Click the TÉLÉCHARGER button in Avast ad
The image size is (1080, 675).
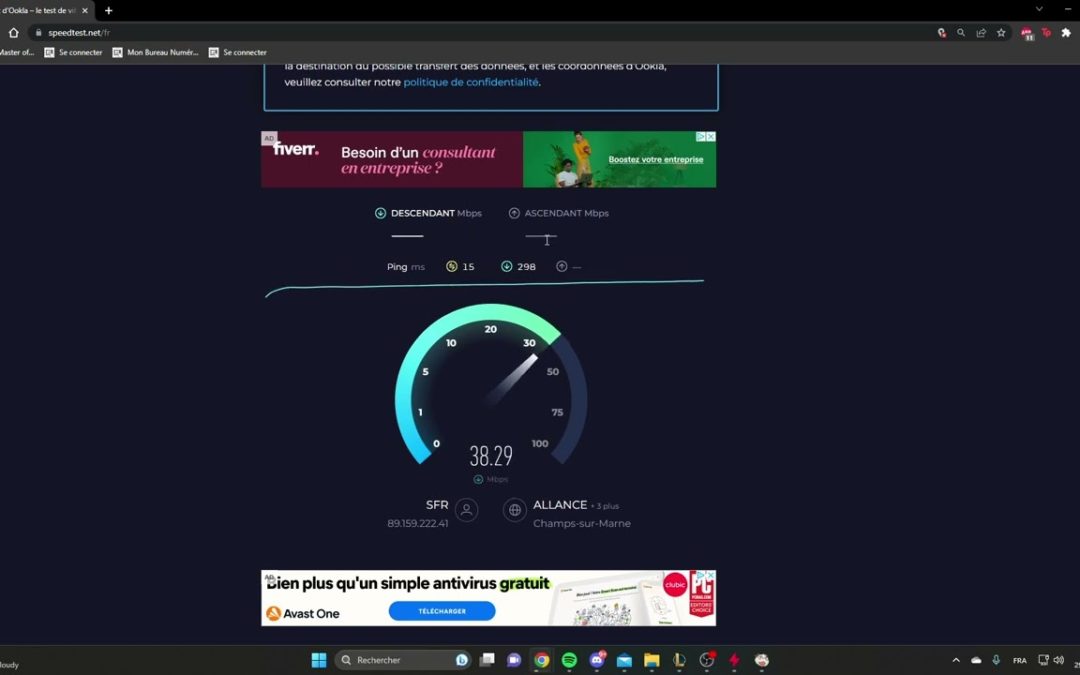tap(442, 611)
